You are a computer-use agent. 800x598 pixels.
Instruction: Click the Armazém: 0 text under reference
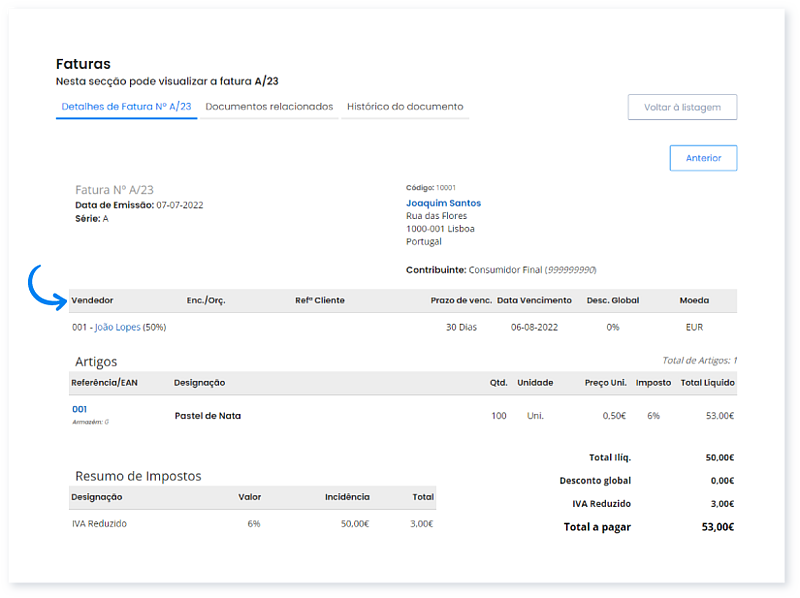[x=90, y=422]
